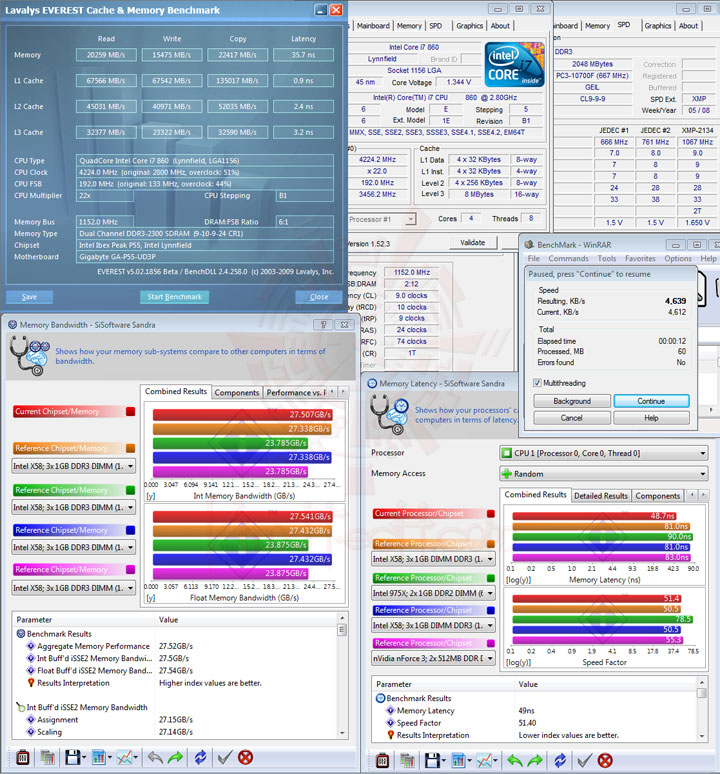Click the Close button in EVEREST
The width and height of the screenshot is (720, 774).
(319, 297)
